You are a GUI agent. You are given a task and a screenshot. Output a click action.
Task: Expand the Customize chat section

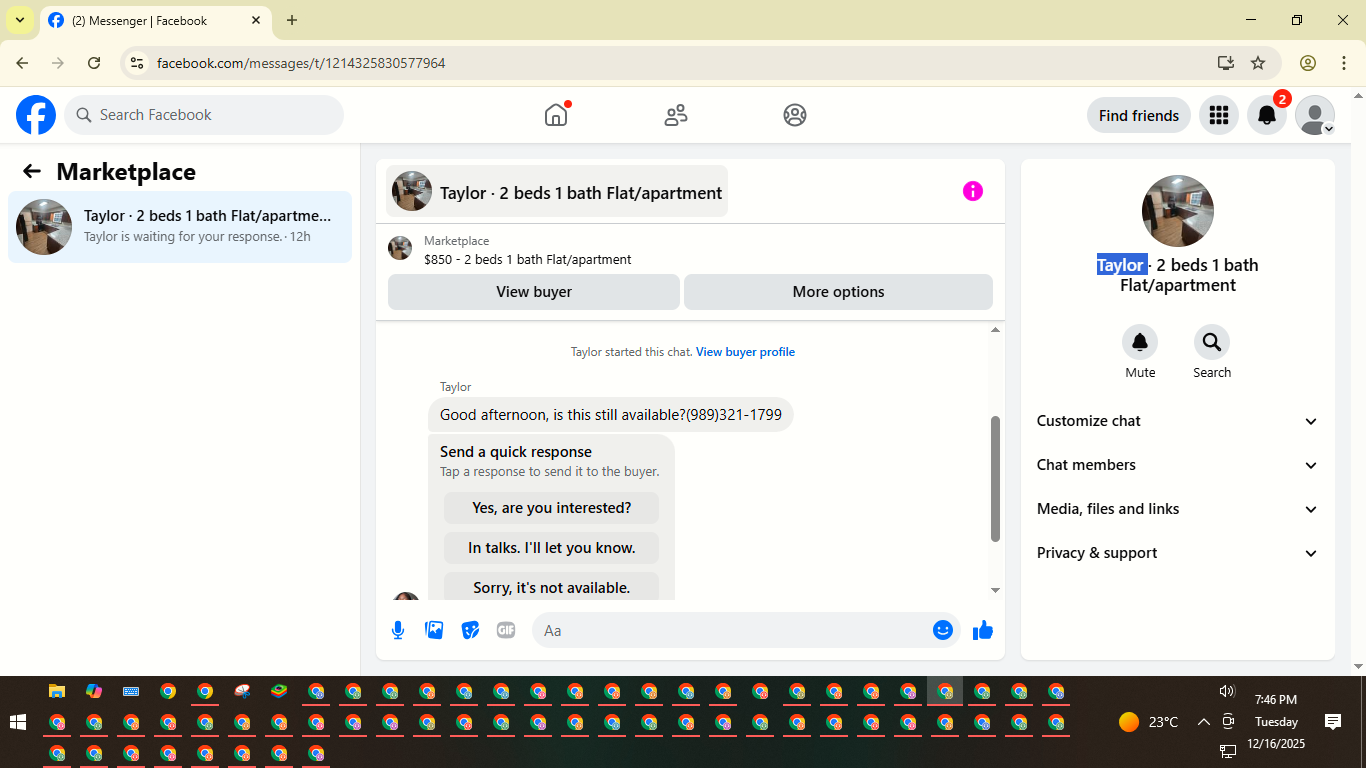coord(1178,421)
